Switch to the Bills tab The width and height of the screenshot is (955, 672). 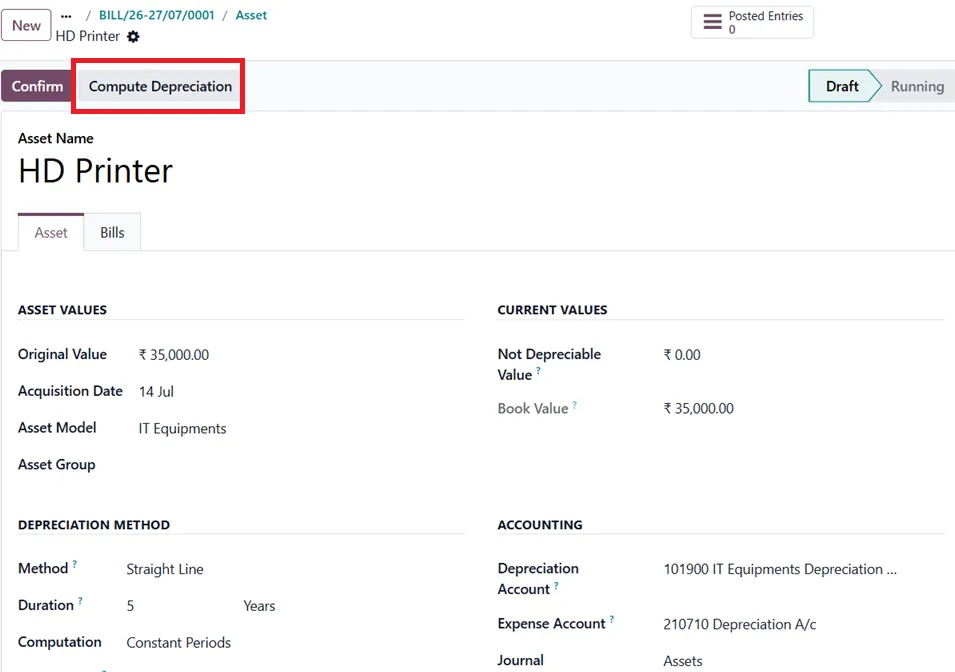pyautogui.click(x=112, y=233)
